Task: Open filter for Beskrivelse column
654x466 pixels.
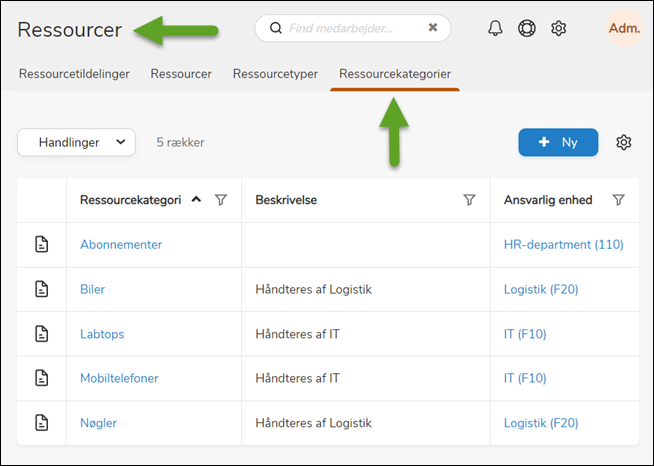Action: click(469, 200)
